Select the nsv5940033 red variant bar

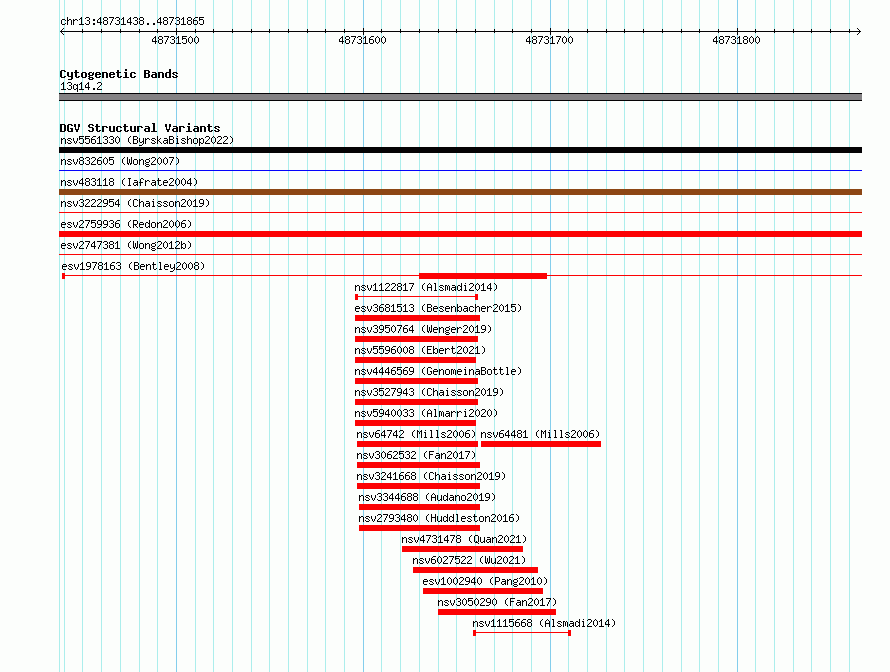click(x=415, y=423)
